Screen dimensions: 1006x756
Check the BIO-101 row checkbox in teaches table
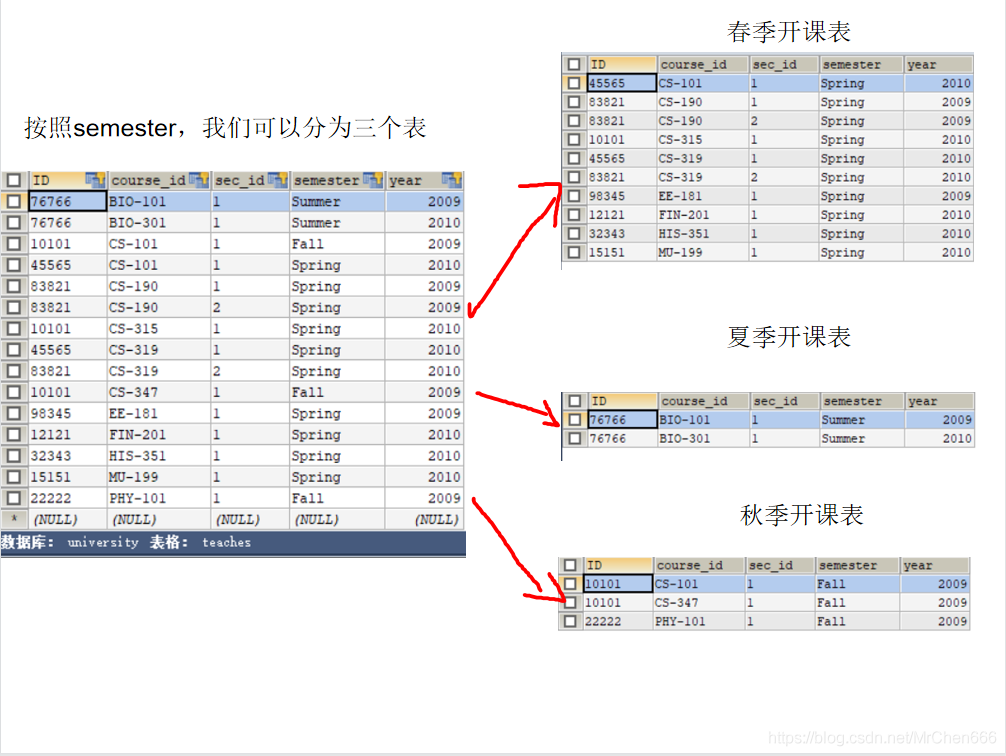click(13, 202)
